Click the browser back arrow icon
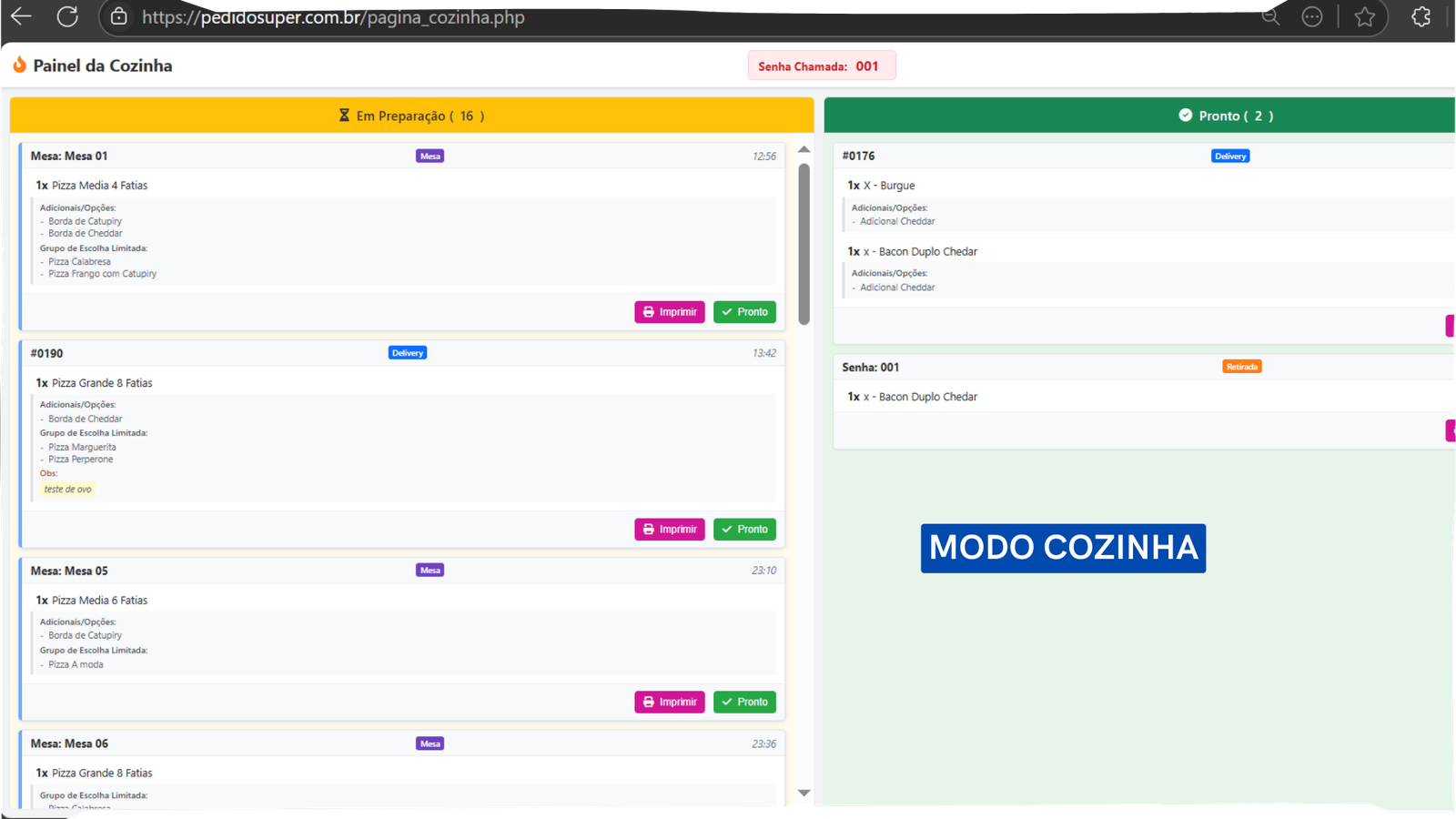The width and height of the screenshot is (1456, 819). pyautogui.click(x=21, y=16)
